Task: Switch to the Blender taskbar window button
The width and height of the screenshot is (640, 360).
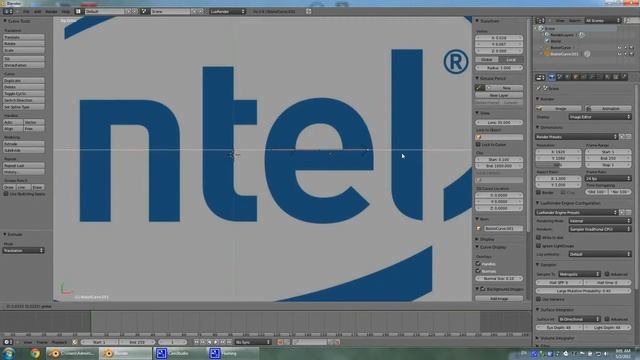Action: point(125,353)
